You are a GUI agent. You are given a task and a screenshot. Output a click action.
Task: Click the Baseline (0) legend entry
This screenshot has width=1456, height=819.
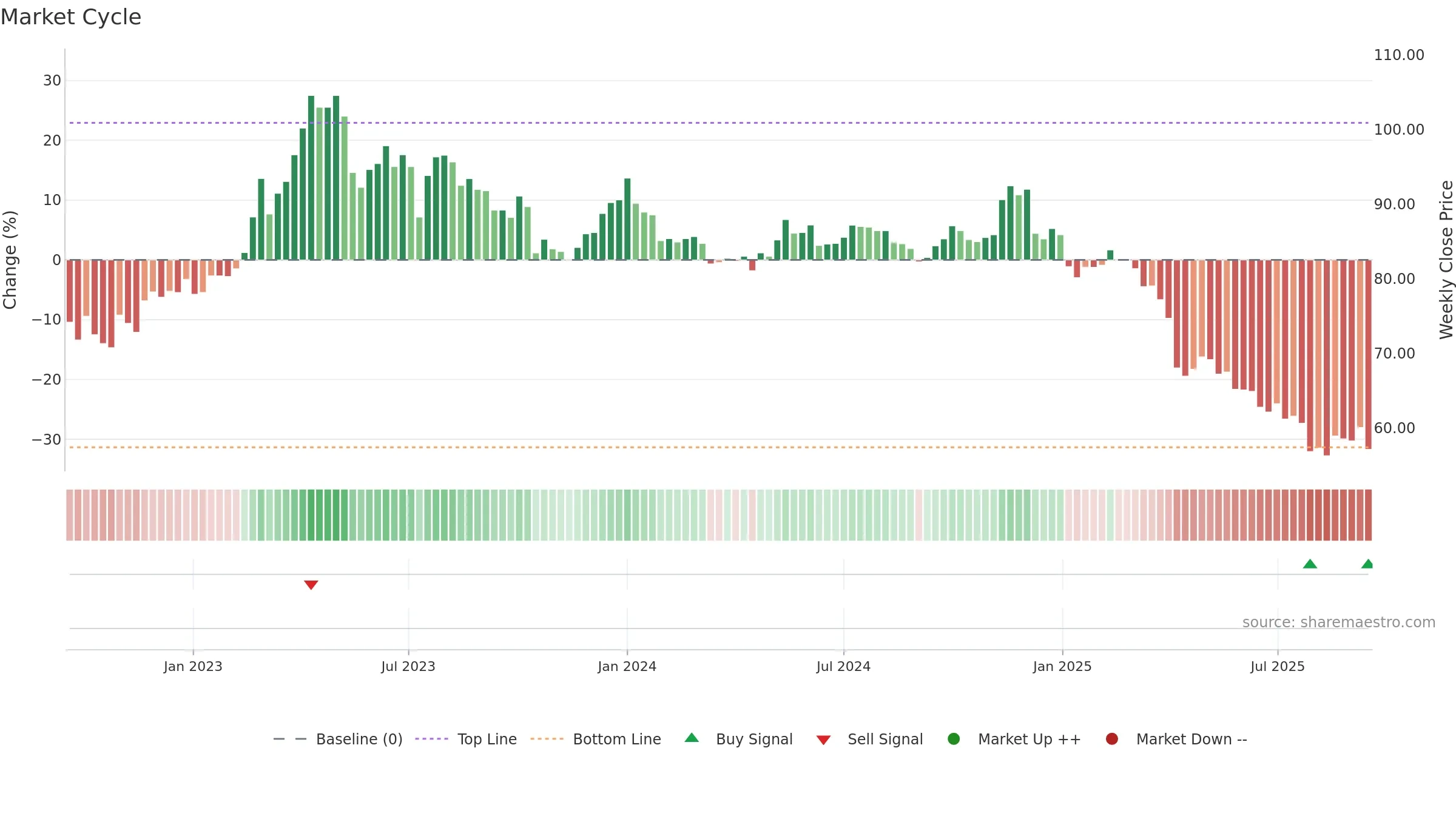click(x=338, y=739)
